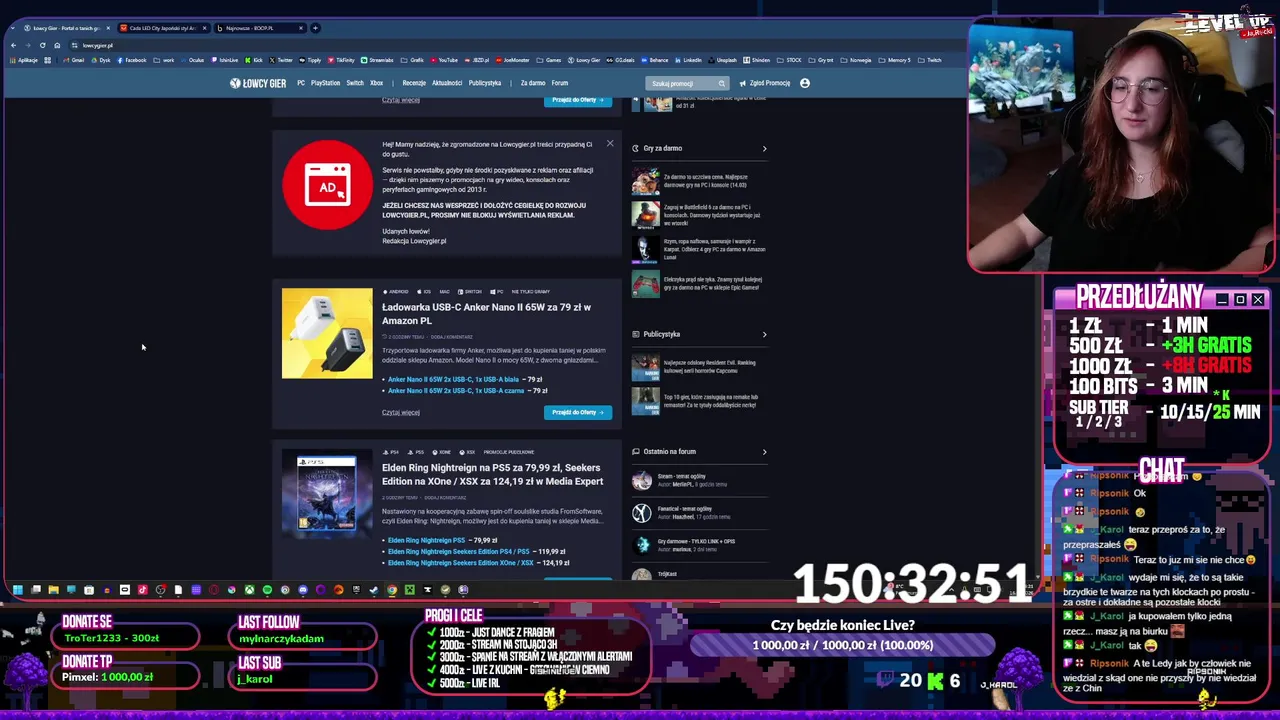Select the PC menu item

click(301, 83)
